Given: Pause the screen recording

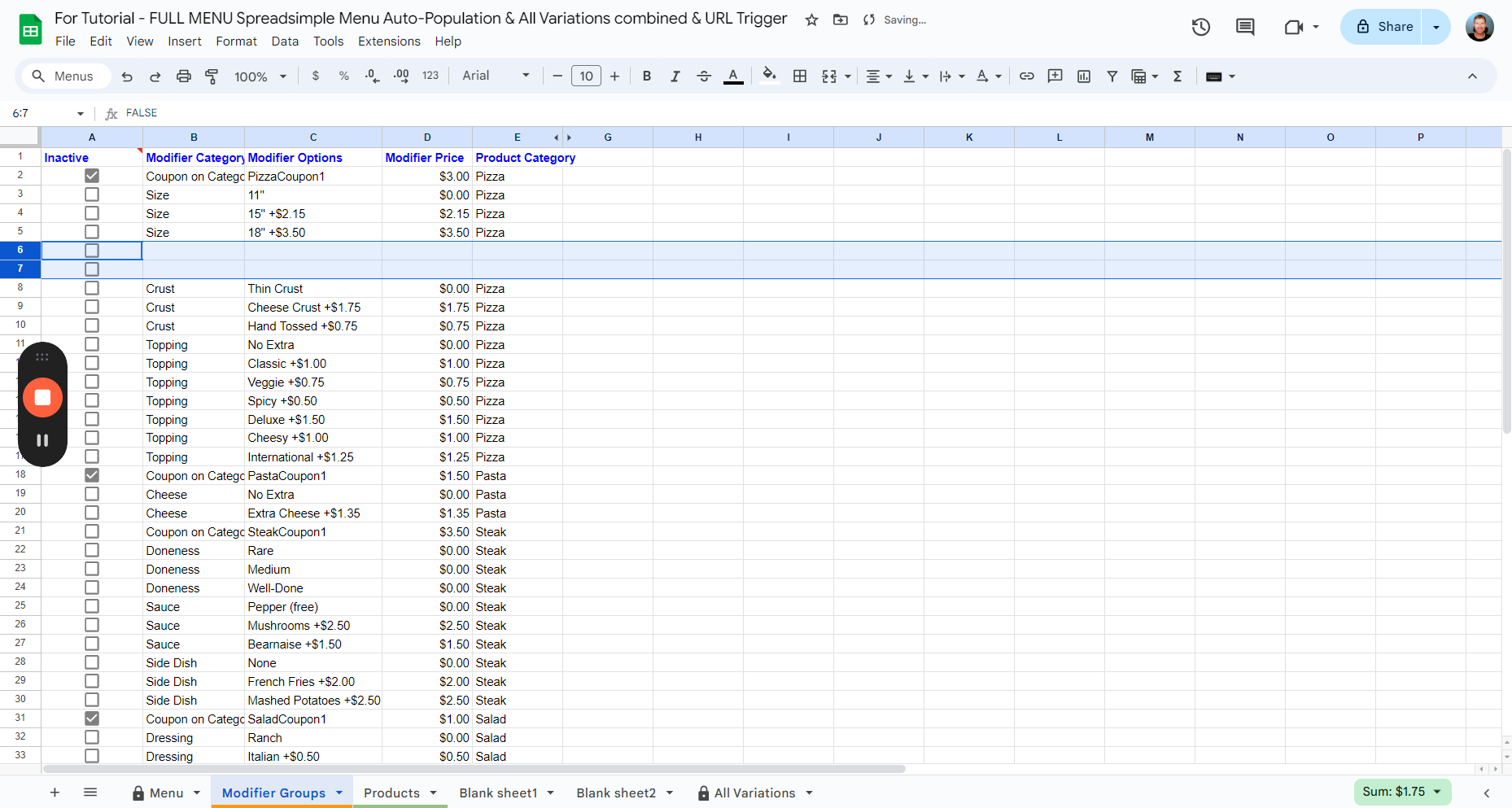Looking at the screenshot, I should click(42, 440).
